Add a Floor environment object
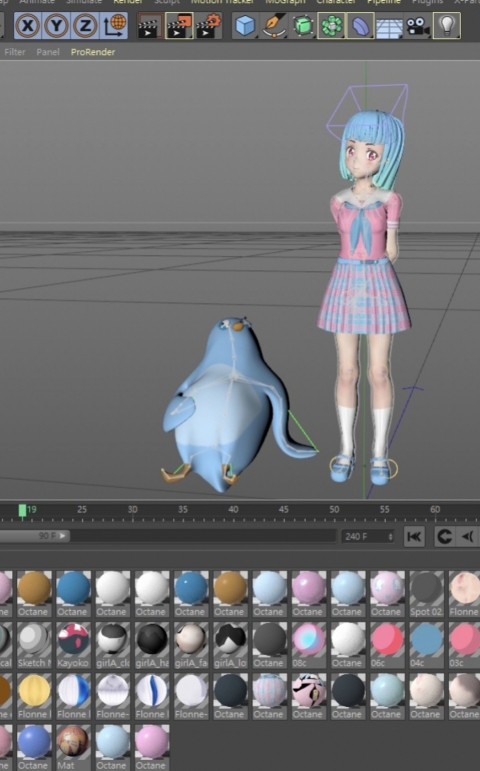The width and height of the screenshot is (480, 771). (389, 26)
